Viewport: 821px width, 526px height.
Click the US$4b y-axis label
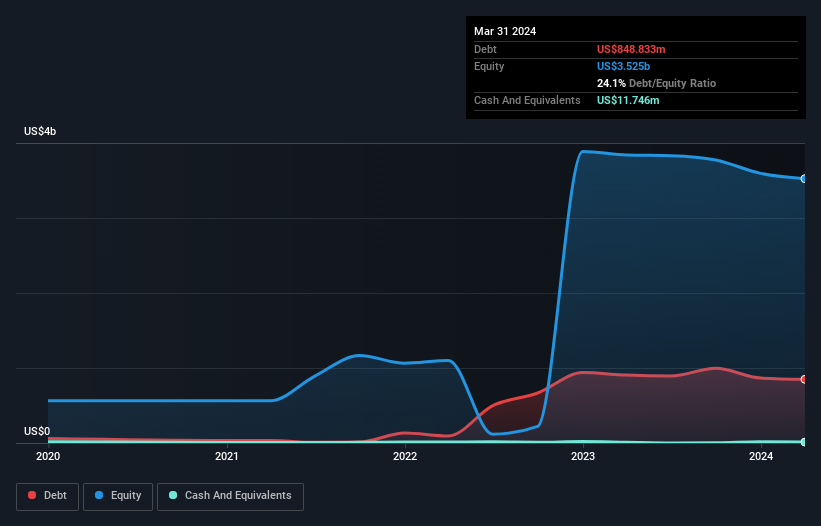point(40,131)
